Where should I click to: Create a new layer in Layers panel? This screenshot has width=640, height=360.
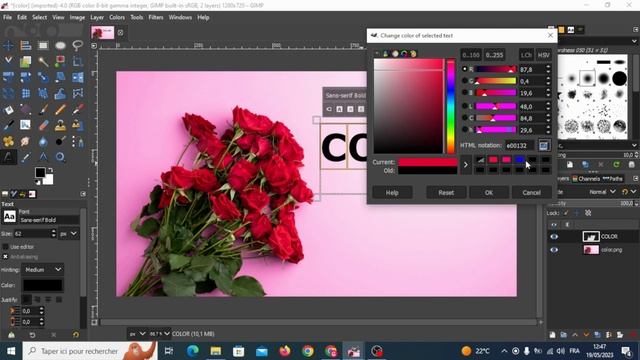coord(552,335)
